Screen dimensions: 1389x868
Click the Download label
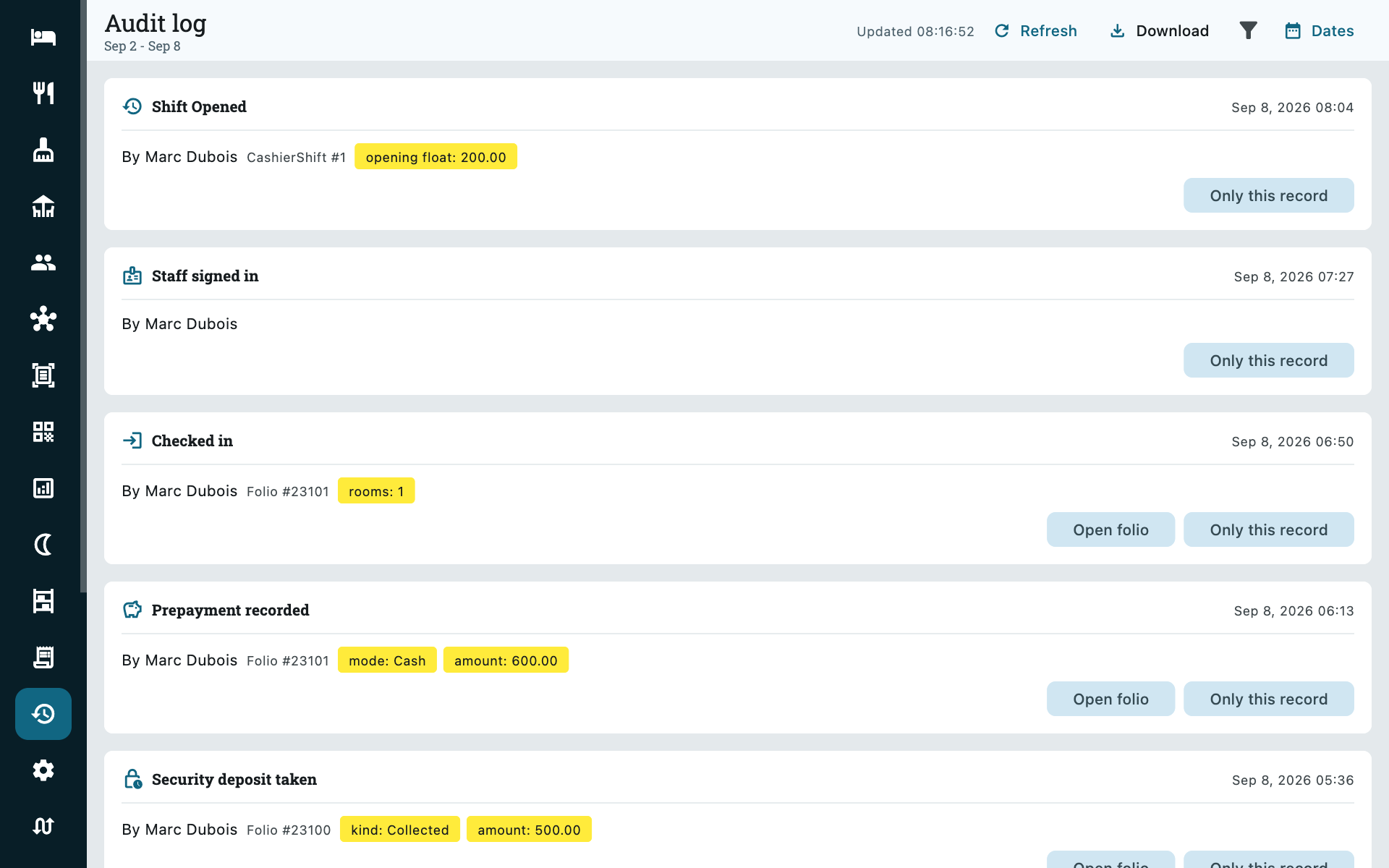coord(1172,31)
